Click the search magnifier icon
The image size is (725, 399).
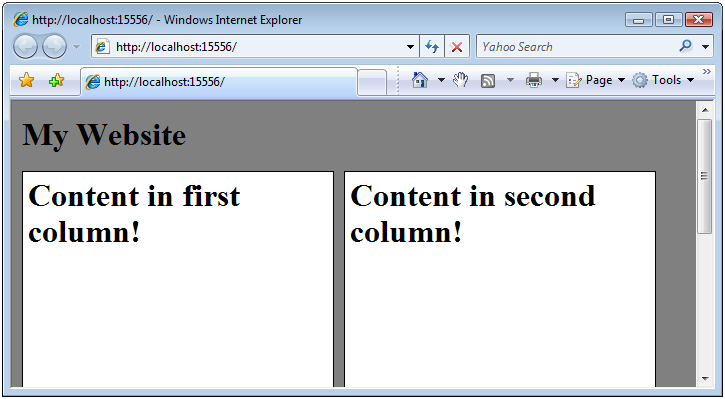click(686, 46)
